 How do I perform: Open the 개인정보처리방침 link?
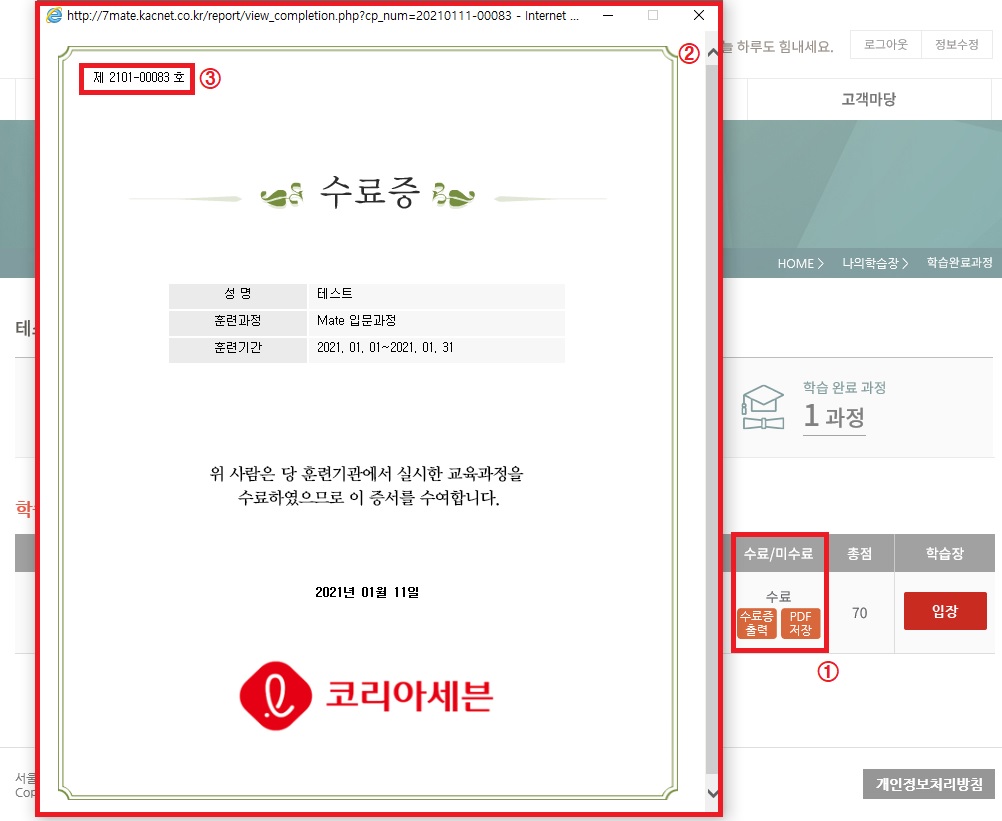(929, 784)
